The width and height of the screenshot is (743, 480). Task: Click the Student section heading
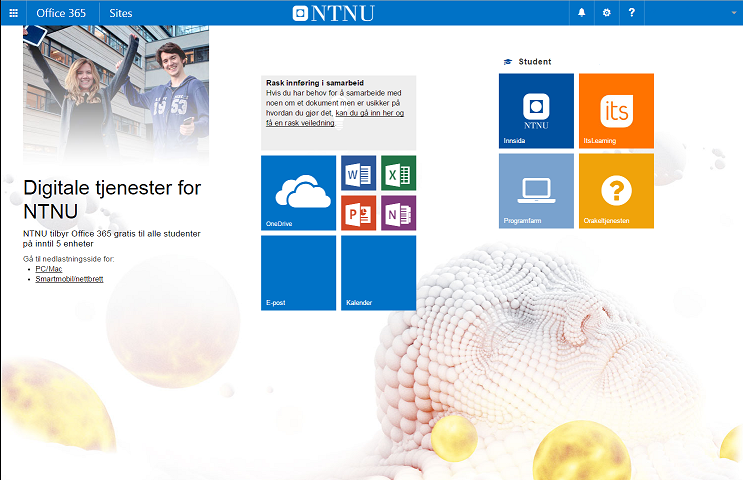click(535, 62)
